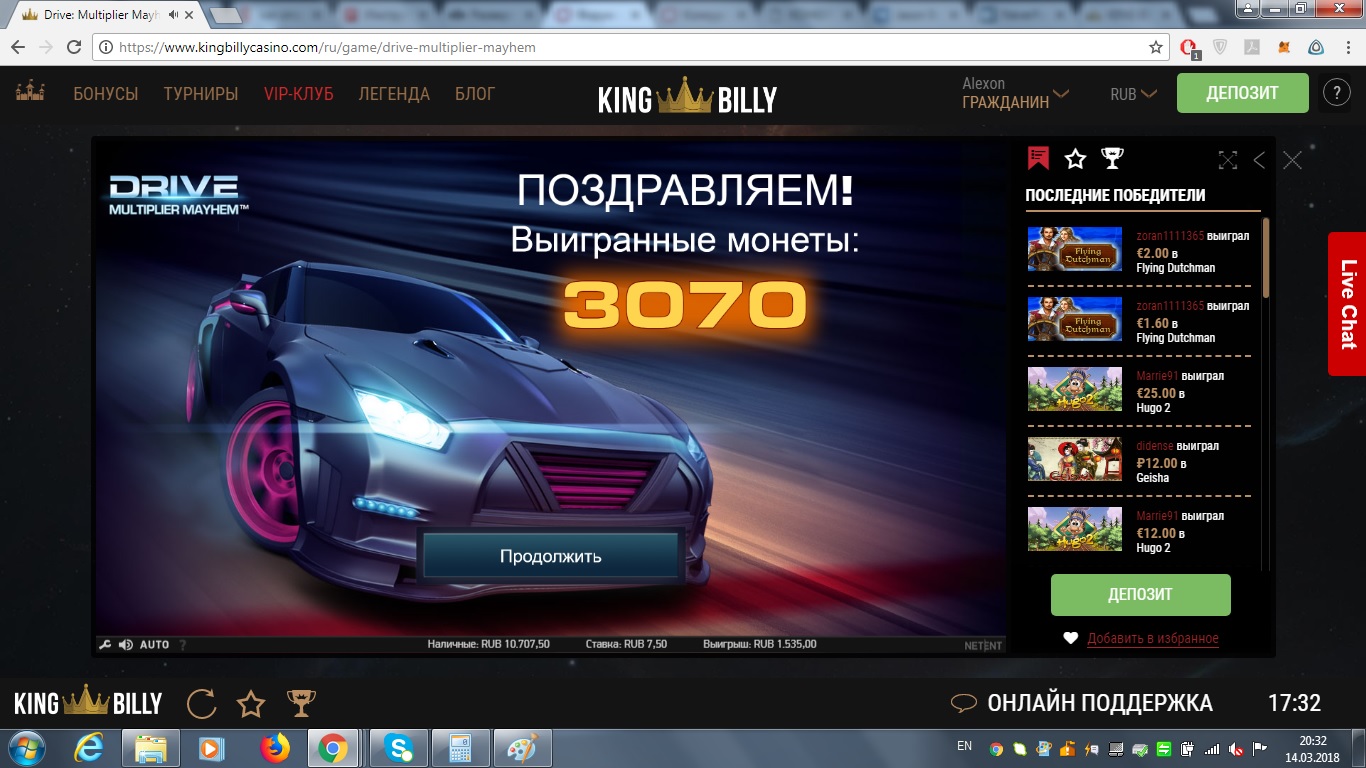Click the grey shield extension icon
Screen dimensions: 1366x768
(1220, 47)
